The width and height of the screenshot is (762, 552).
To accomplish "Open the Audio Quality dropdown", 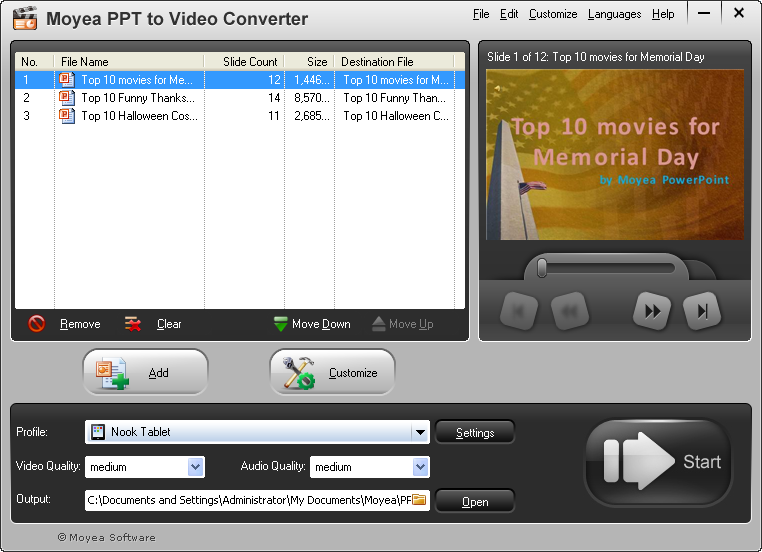I will [420, 467].
